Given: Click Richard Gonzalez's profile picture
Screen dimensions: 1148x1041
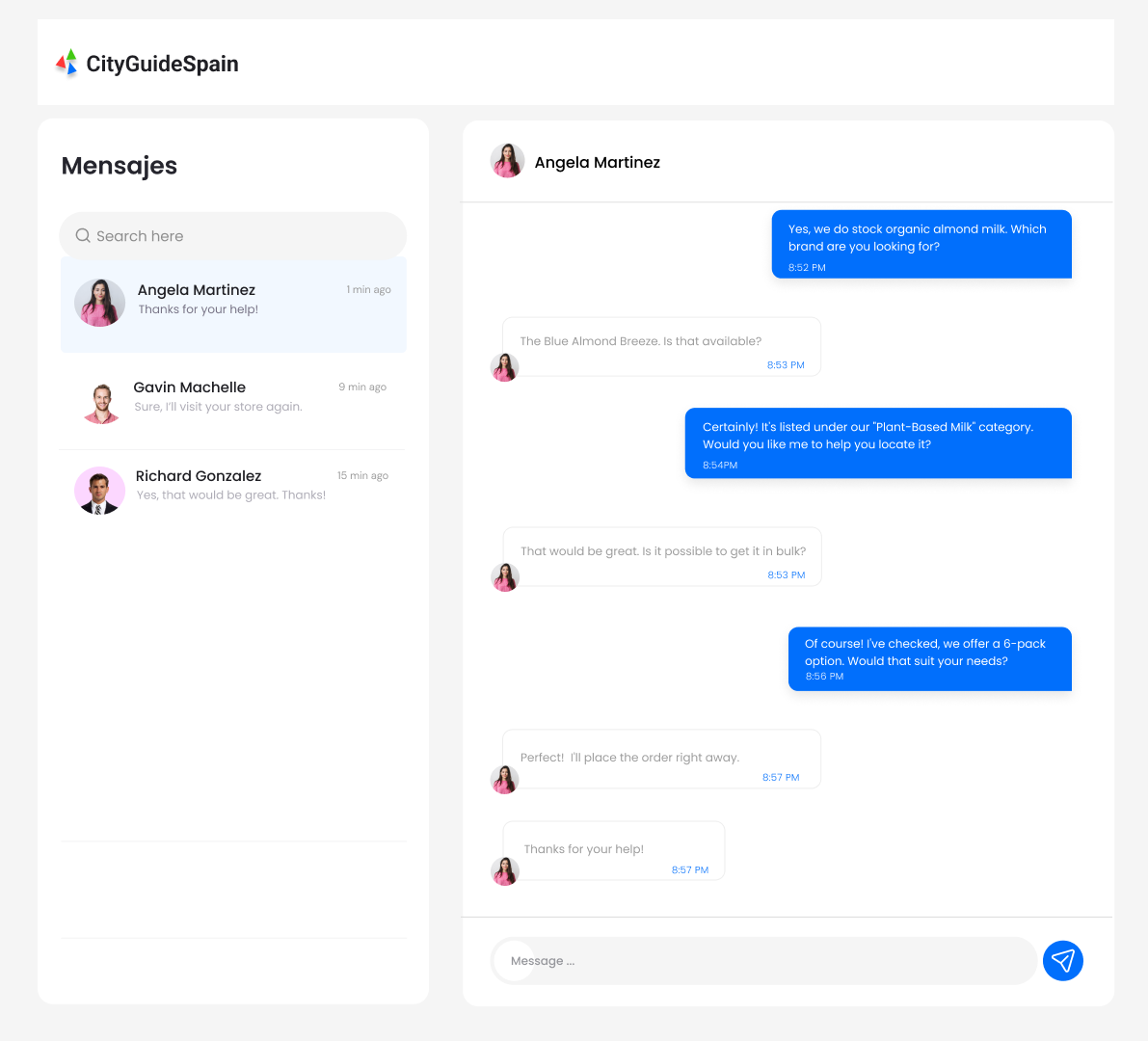Looking at the screenshot, I should [99, 490].
